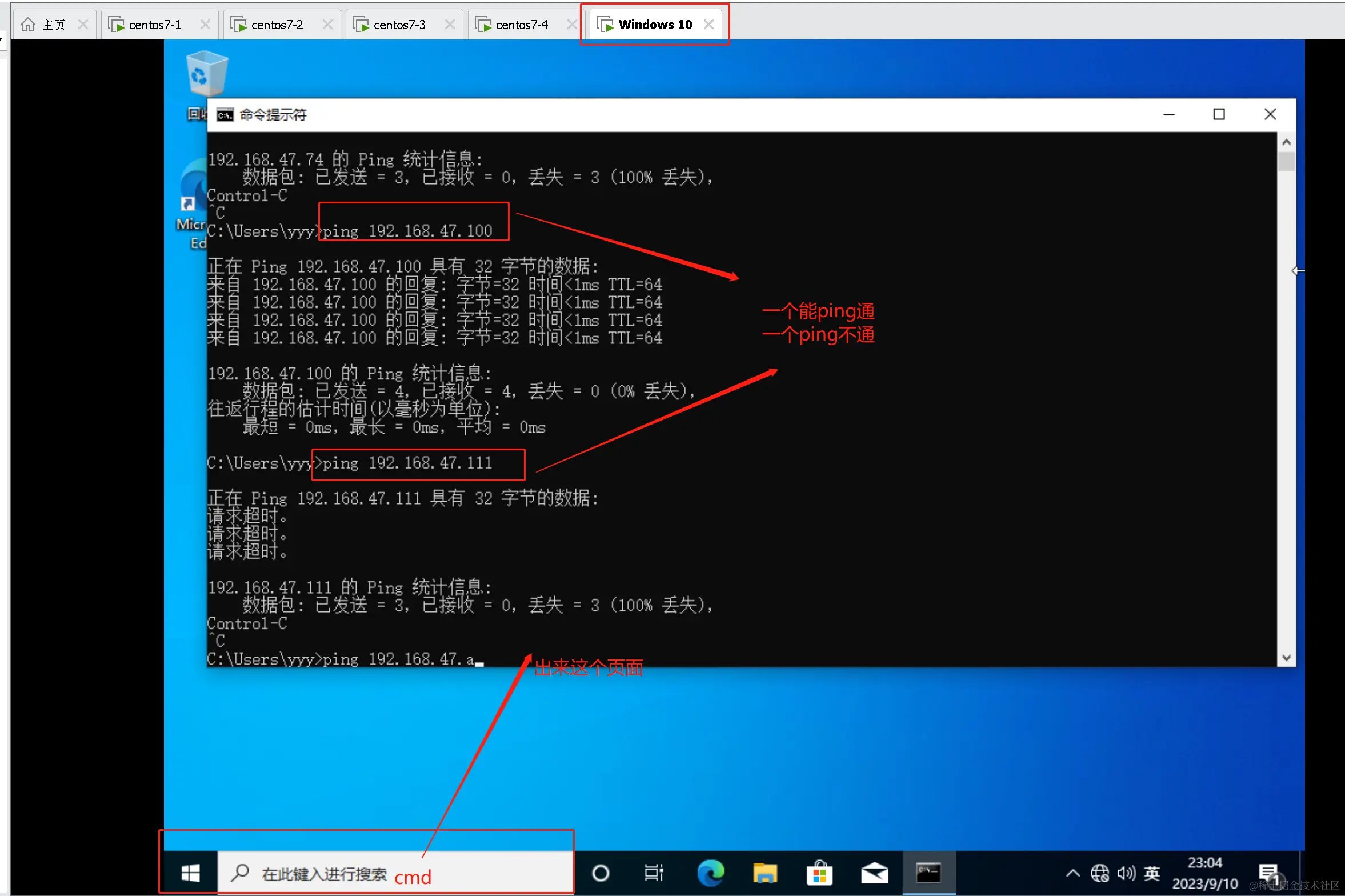Close the centos7-3 tab
This screenshot has height=896, width=1345.
[450, 25]
